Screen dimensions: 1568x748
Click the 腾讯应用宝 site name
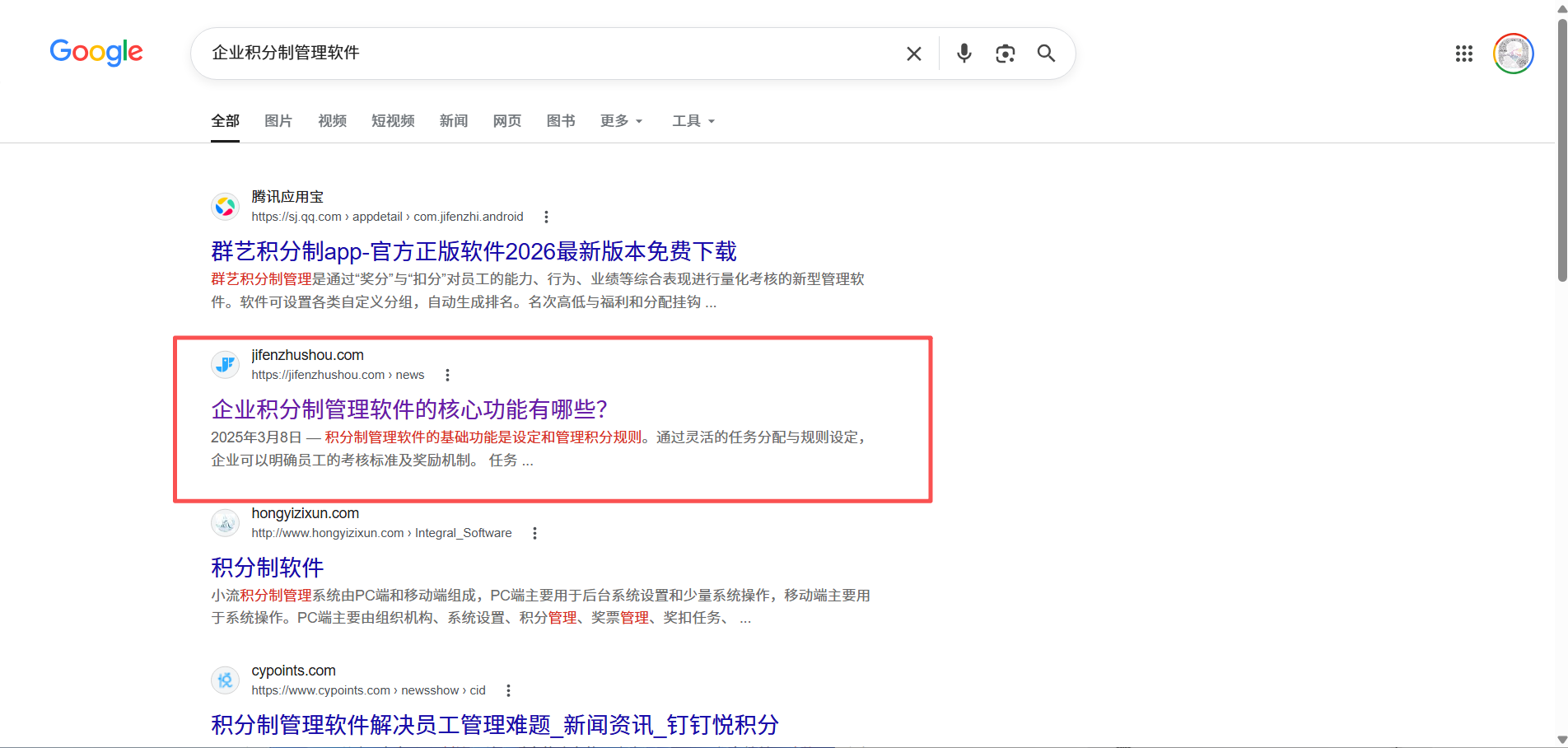coord(287,197)
